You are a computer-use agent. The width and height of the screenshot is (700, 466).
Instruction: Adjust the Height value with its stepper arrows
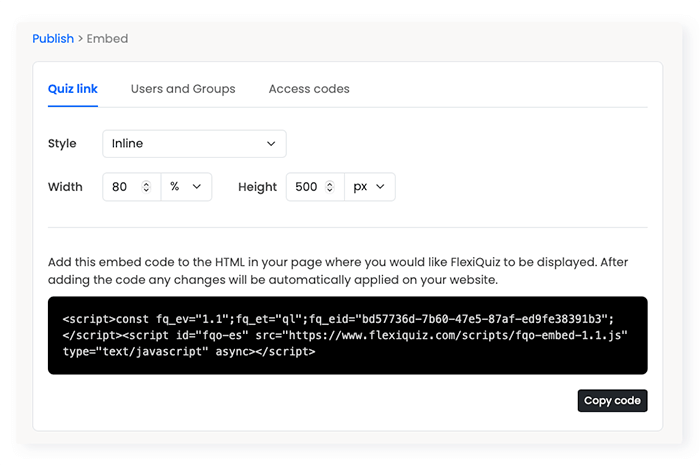[x=329, y=187]
